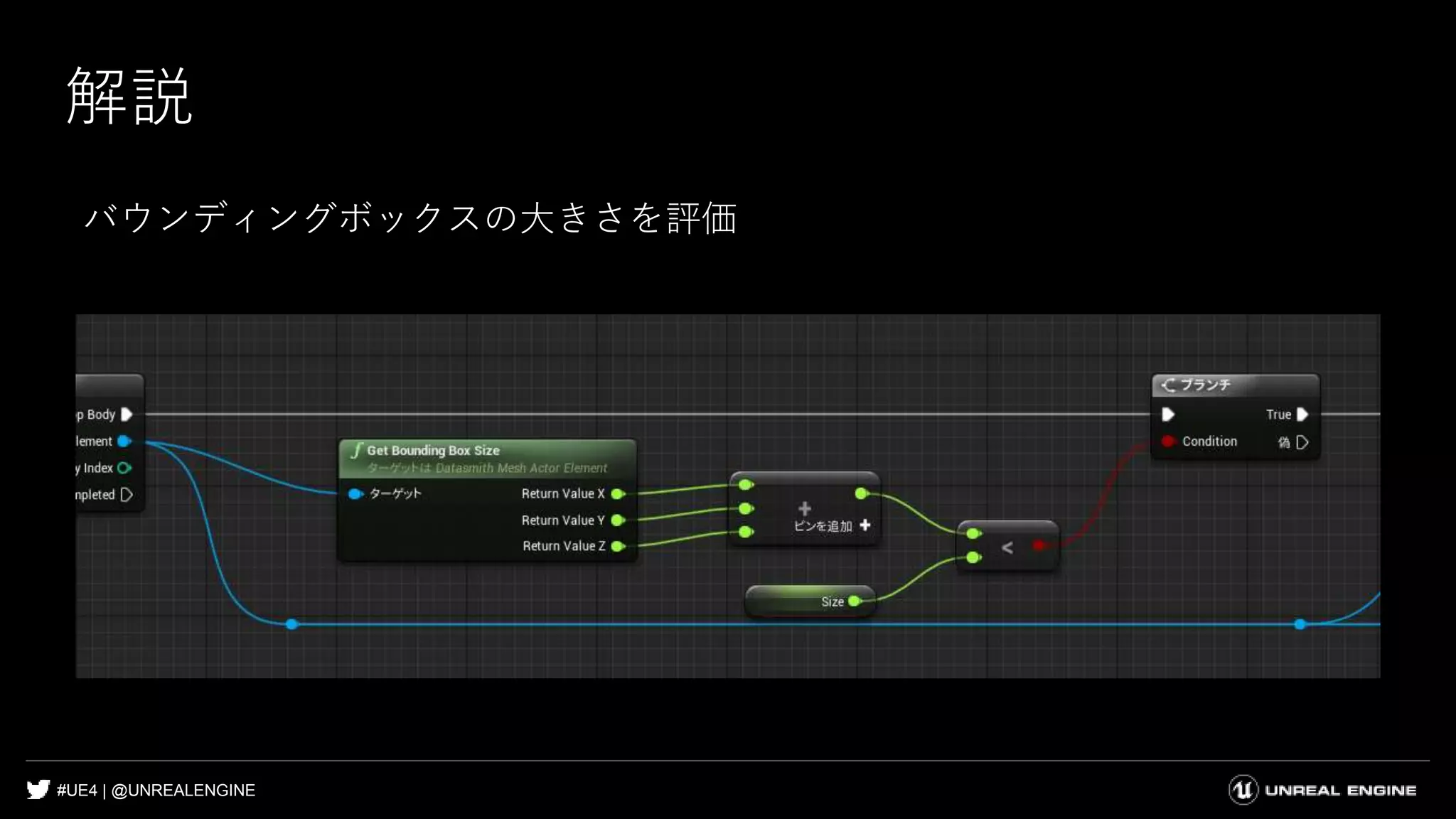Screen dimensions: 1456x819
Task: Click the add node second input pin
Action: click(x=746, y=508)
